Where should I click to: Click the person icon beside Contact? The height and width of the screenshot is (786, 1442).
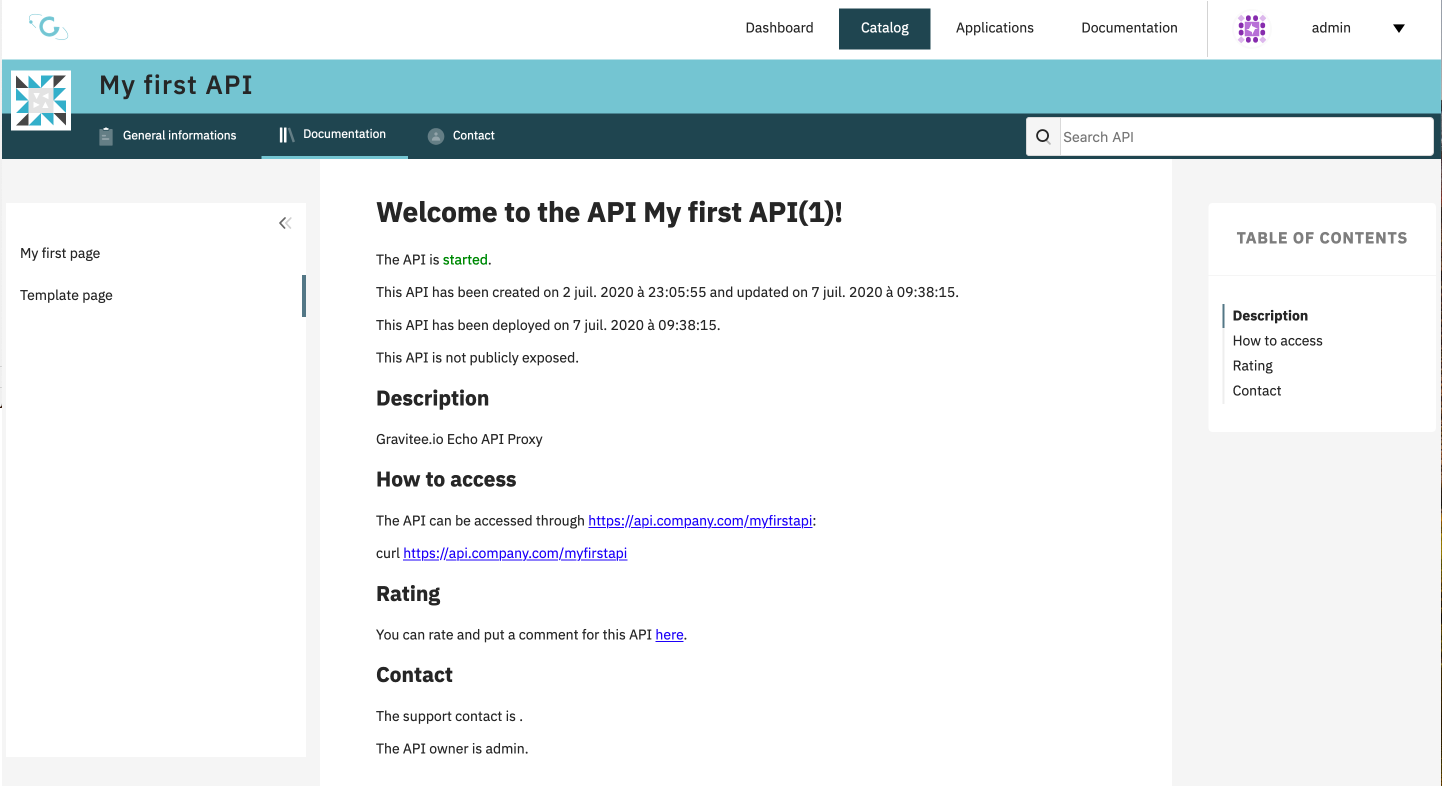point(436,136)
